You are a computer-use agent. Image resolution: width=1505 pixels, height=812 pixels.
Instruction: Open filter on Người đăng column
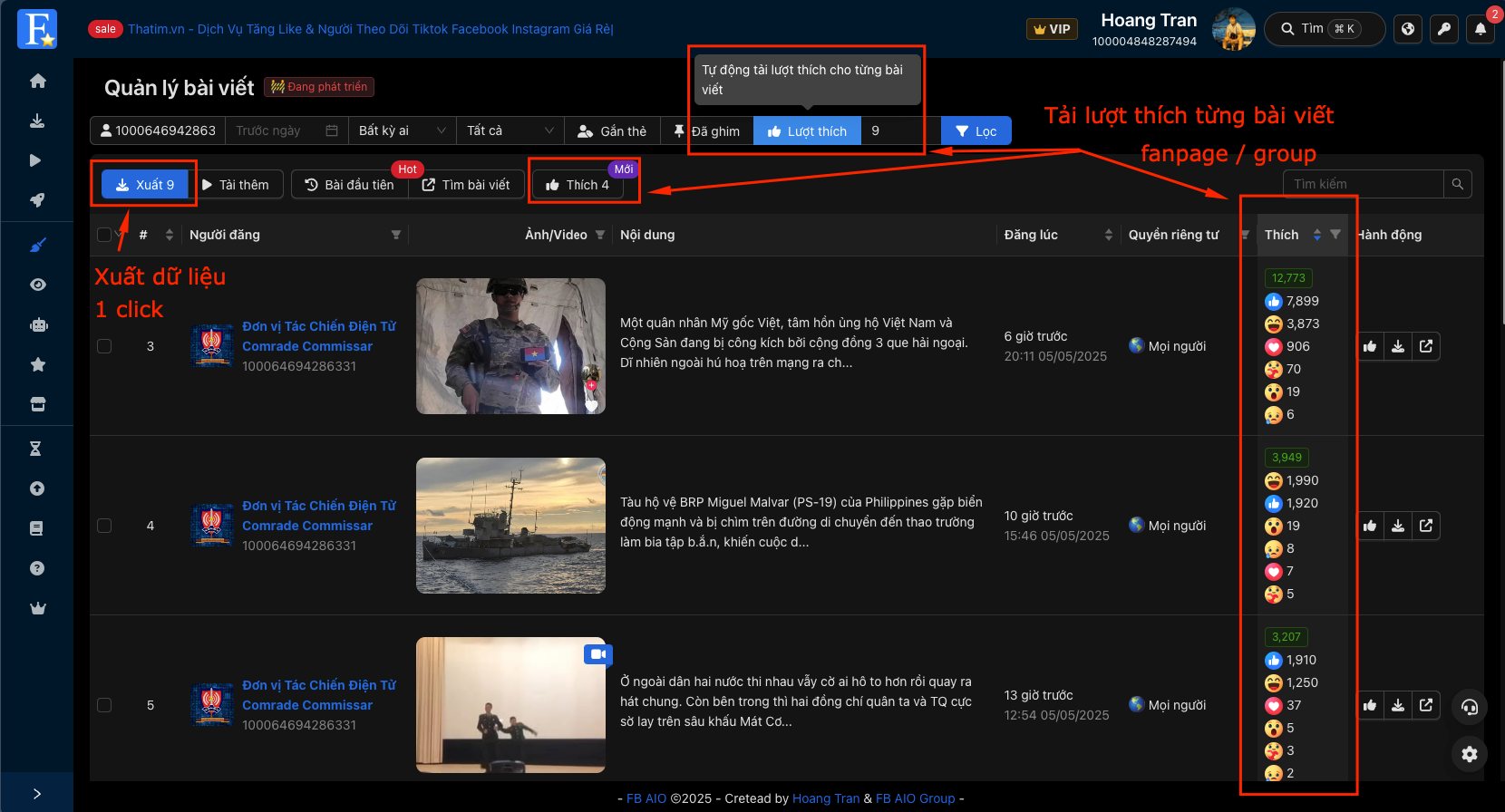coord(396,235)
